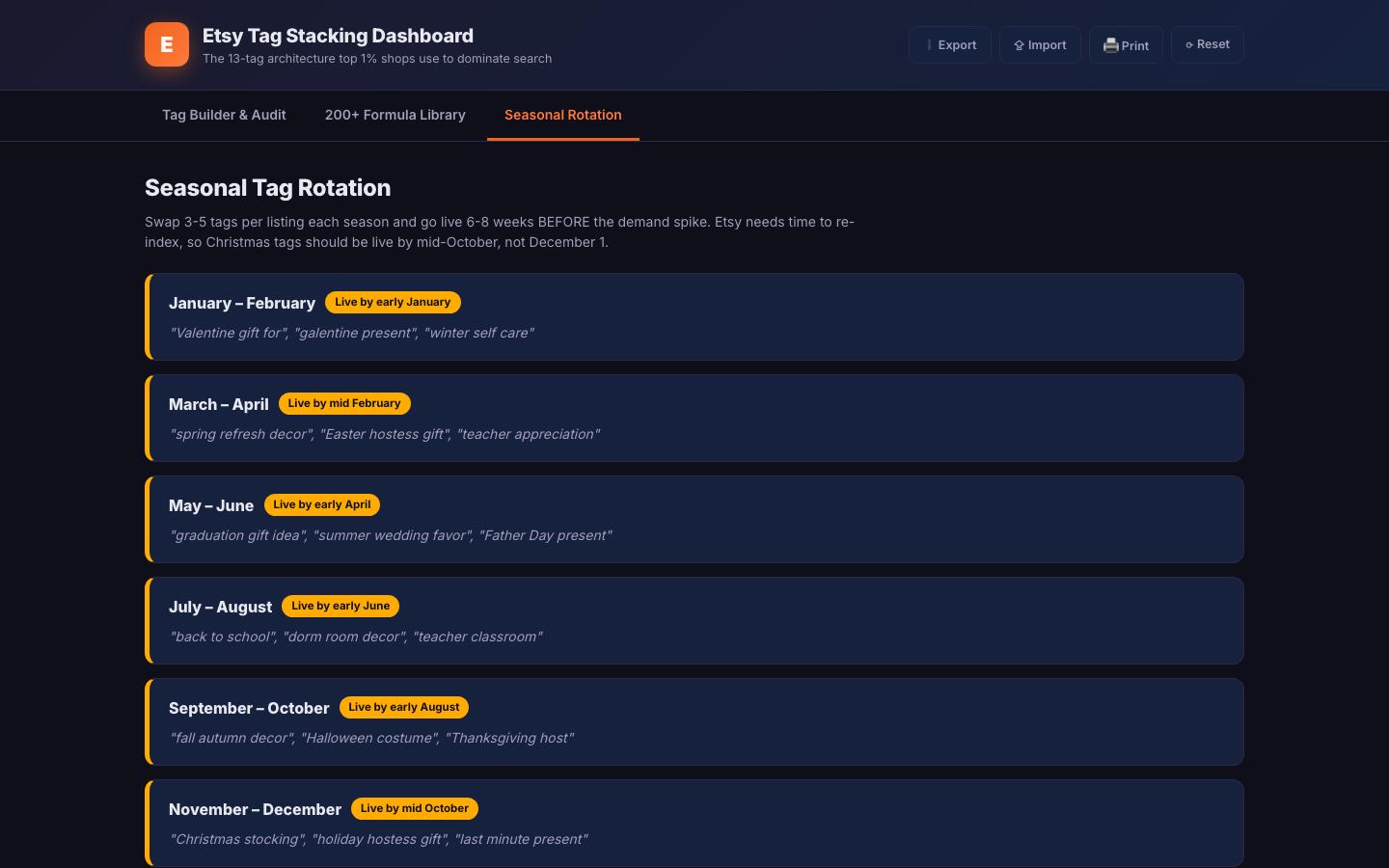The height and width of the screenshot is (868, 1389).
Task: Click the "back to school" tag examples line
Action: (x=356, y=637)
